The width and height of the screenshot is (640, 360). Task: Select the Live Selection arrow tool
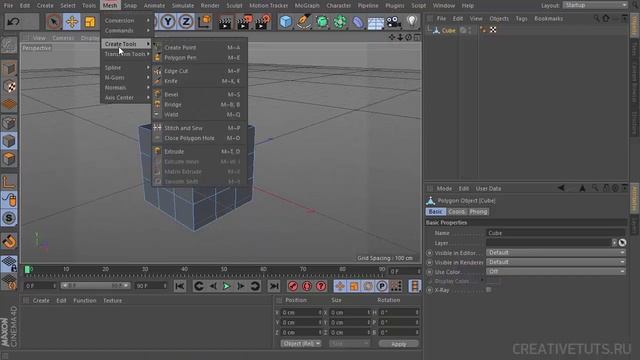(x=53, y=22)
